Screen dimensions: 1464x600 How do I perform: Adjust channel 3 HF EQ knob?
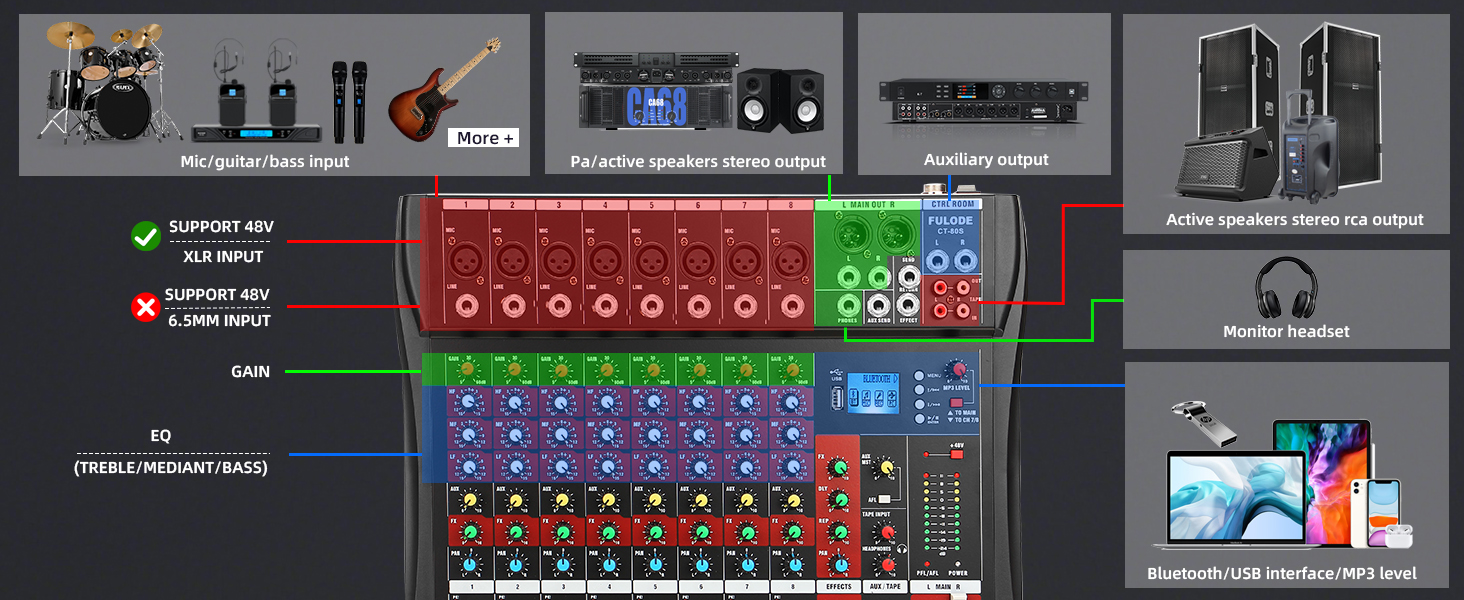[559, 403]
